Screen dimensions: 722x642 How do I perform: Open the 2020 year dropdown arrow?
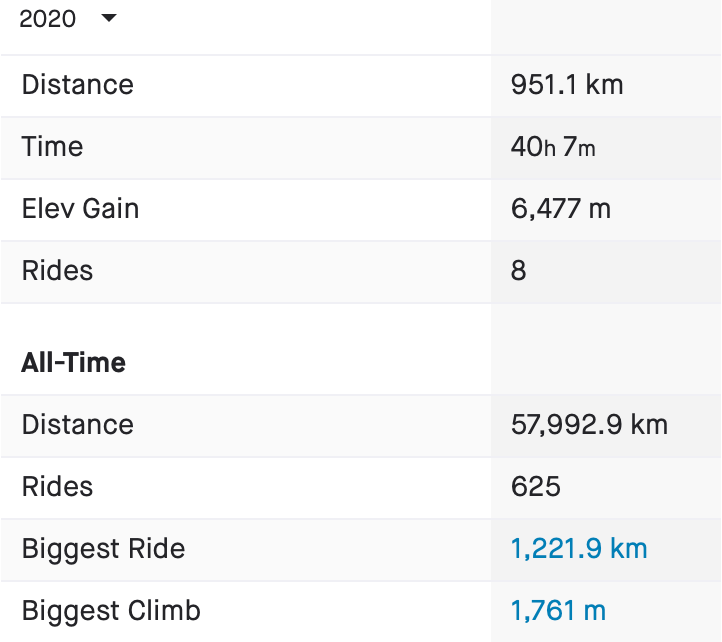point(108,19)
